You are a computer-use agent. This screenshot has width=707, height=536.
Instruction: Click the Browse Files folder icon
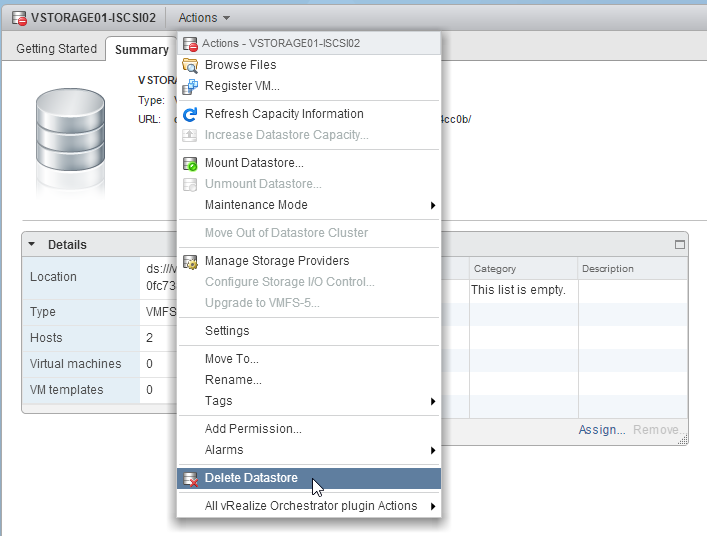tap(190, 65)
